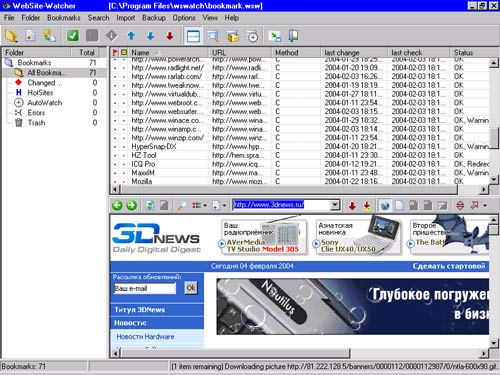Click the magnifier highlight icon in browser toolbar
500x375 pixels.
[181, 205]
